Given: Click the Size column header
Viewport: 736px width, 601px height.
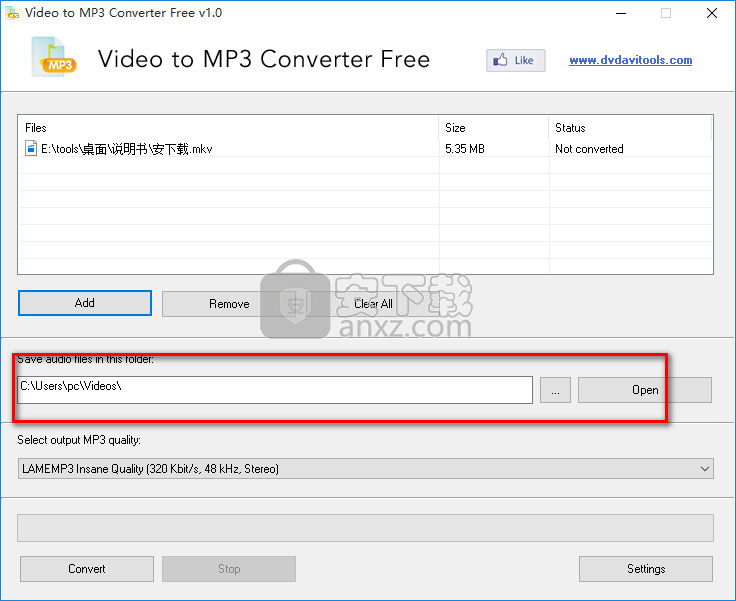Looking at the screenshot, I should (493, 128).
